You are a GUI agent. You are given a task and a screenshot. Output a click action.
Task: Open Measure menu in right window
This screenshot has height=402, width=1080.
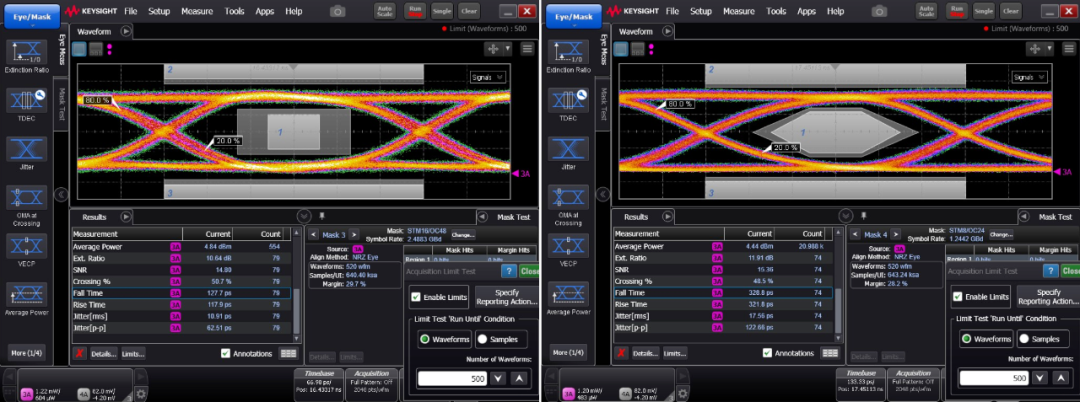pos(739,11)
